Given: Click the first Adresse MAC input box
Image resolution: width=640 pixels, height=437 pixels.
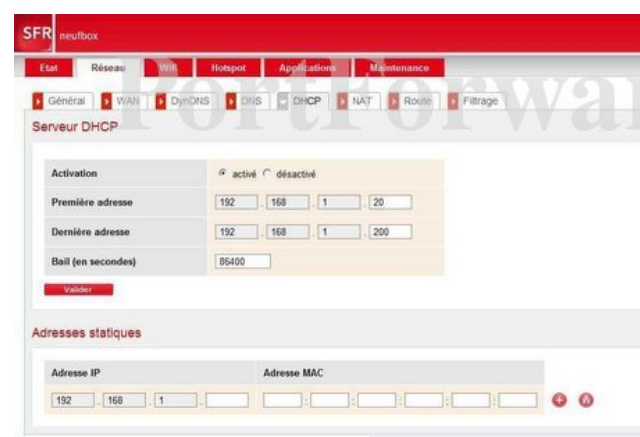Looking at the screenshot, I should [x=281, y=400].
